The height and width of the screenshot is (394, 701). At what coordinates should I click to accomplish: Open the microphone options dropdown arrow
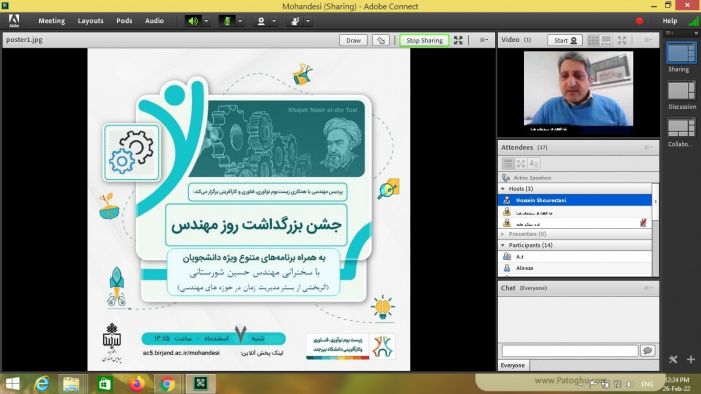(240, 21)
